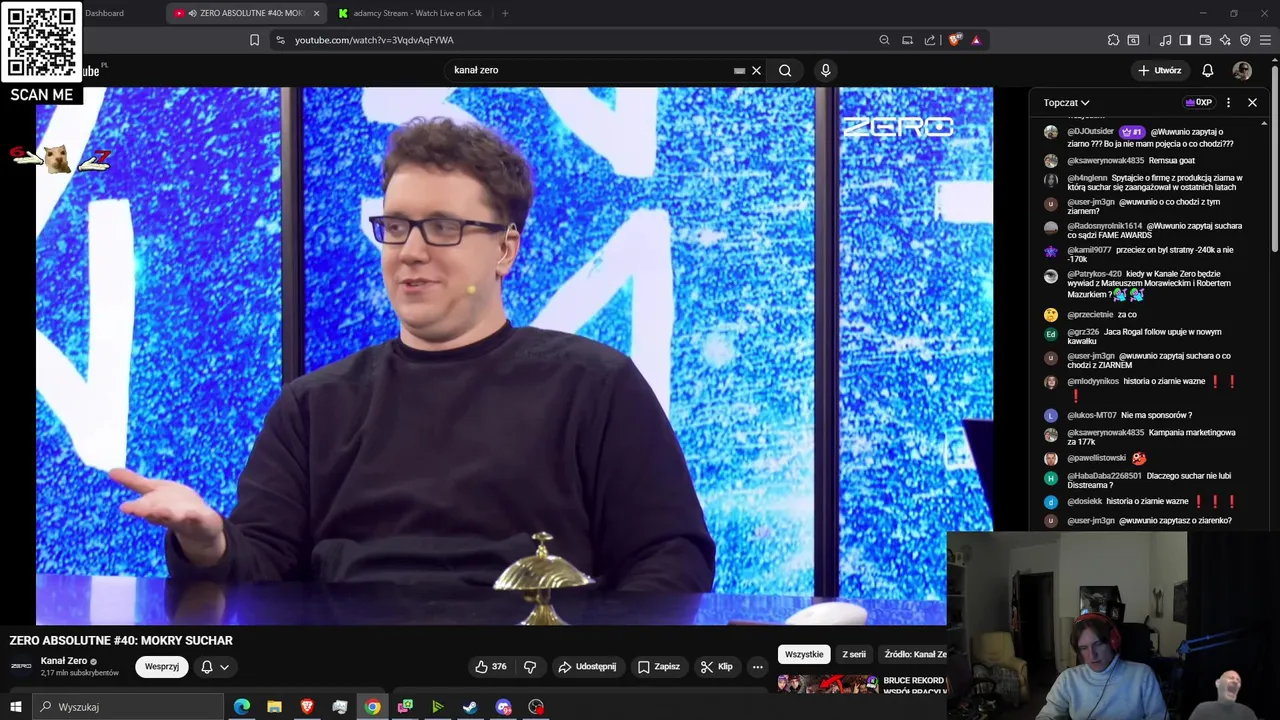Image resolution: width=1280 pixels, height=720 pixels.
Task: Like the video (376 likes)
Action: tap(491, 667)
